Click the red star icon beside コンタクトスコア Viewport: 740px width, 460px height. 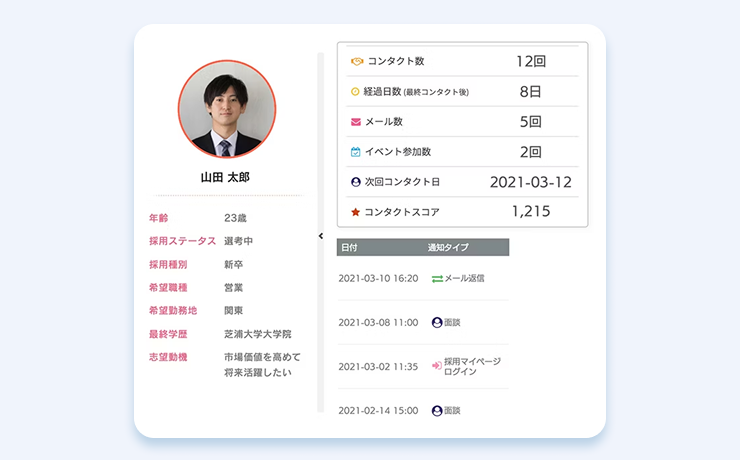point(355,212)
